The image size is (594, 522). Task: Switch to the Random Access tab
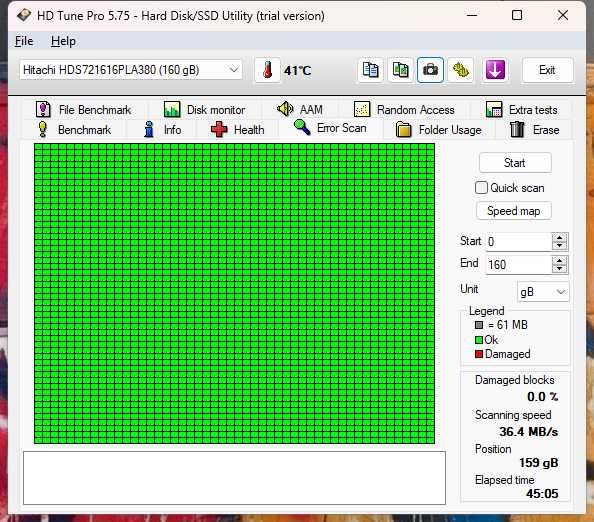[x=404, y=109]
